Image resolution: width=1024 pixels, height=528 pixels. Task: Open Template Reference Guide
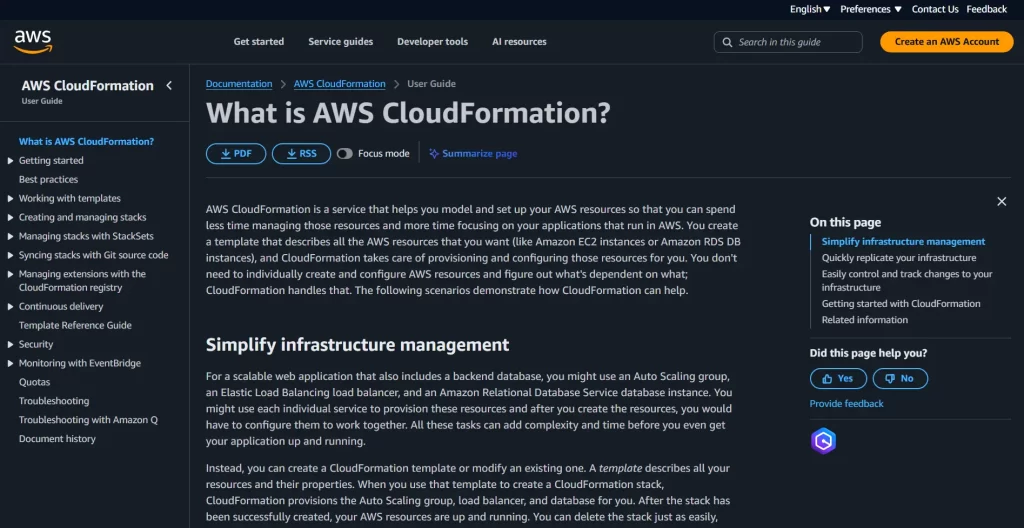pyautogui.click(x=75, y=325)
